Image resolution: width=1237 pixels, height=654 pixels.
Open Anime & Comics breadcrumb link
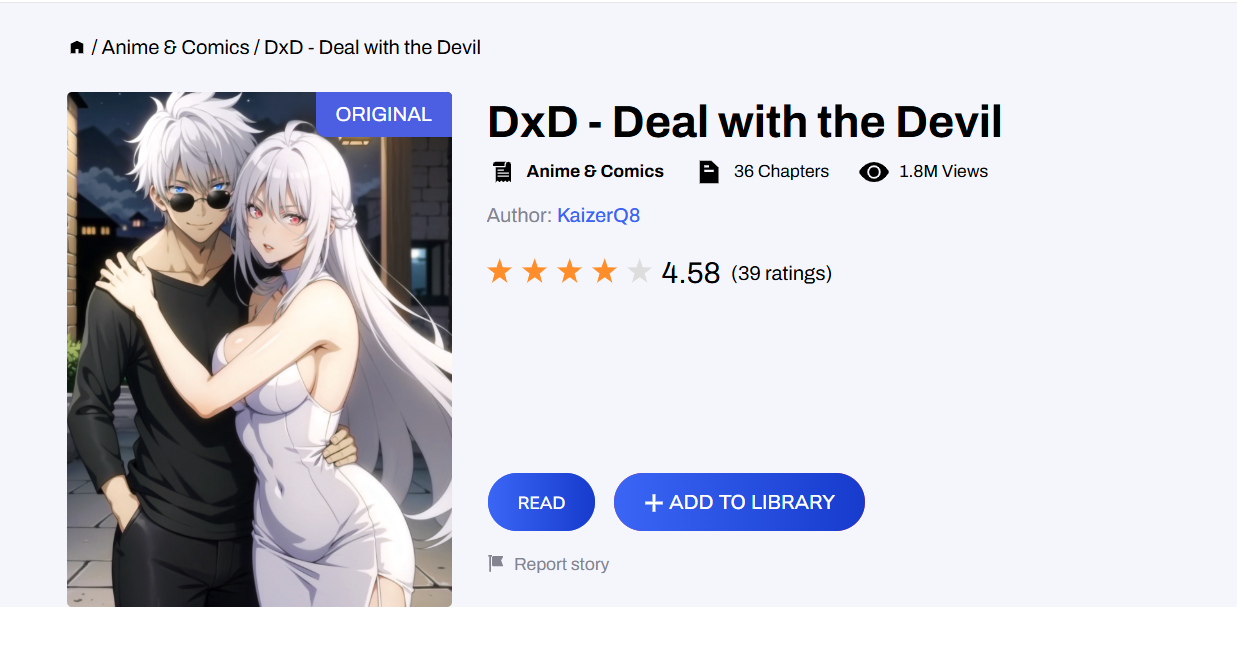pyautogui.click(x=176, y=47)
